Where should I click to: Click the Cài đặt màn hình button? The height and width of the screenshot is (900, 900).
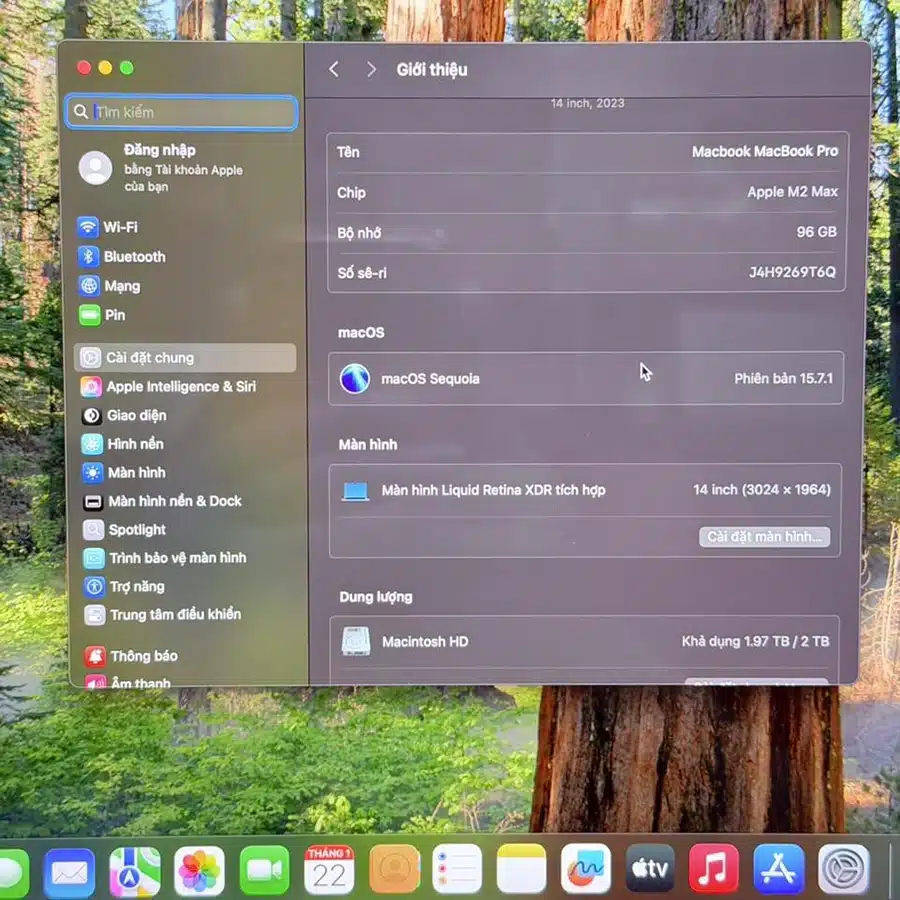click(x=764, y=537)
